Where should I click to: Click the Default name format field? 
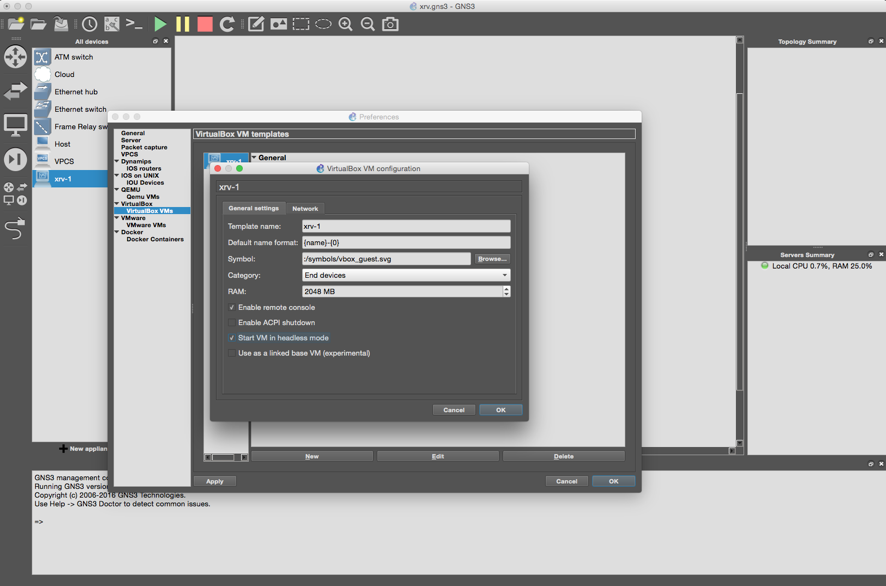click(x=406, y=242)
